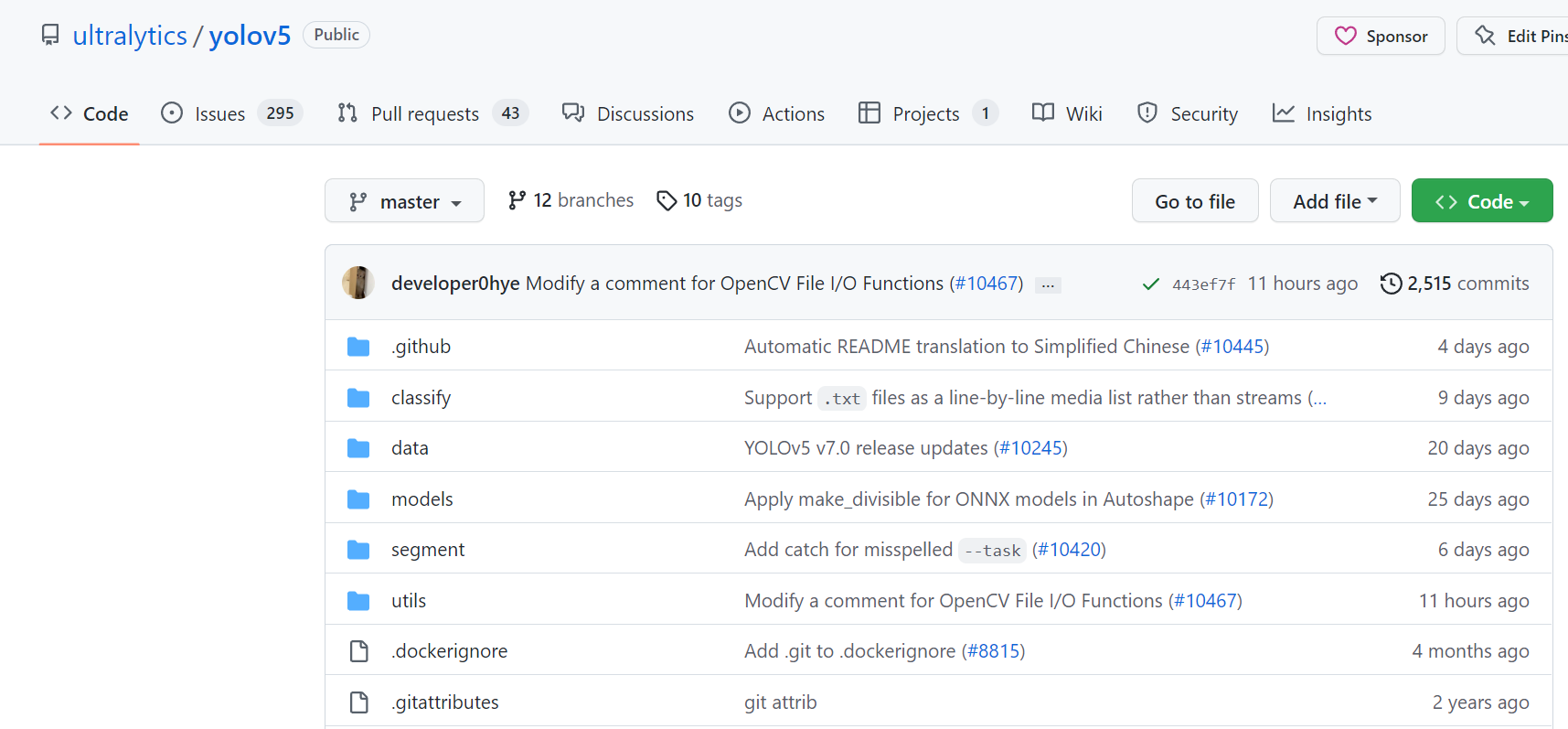Click the Edit Pins pin icon
The image size is (1568, 729).
pyautogui.click(x=1486, y=36)
